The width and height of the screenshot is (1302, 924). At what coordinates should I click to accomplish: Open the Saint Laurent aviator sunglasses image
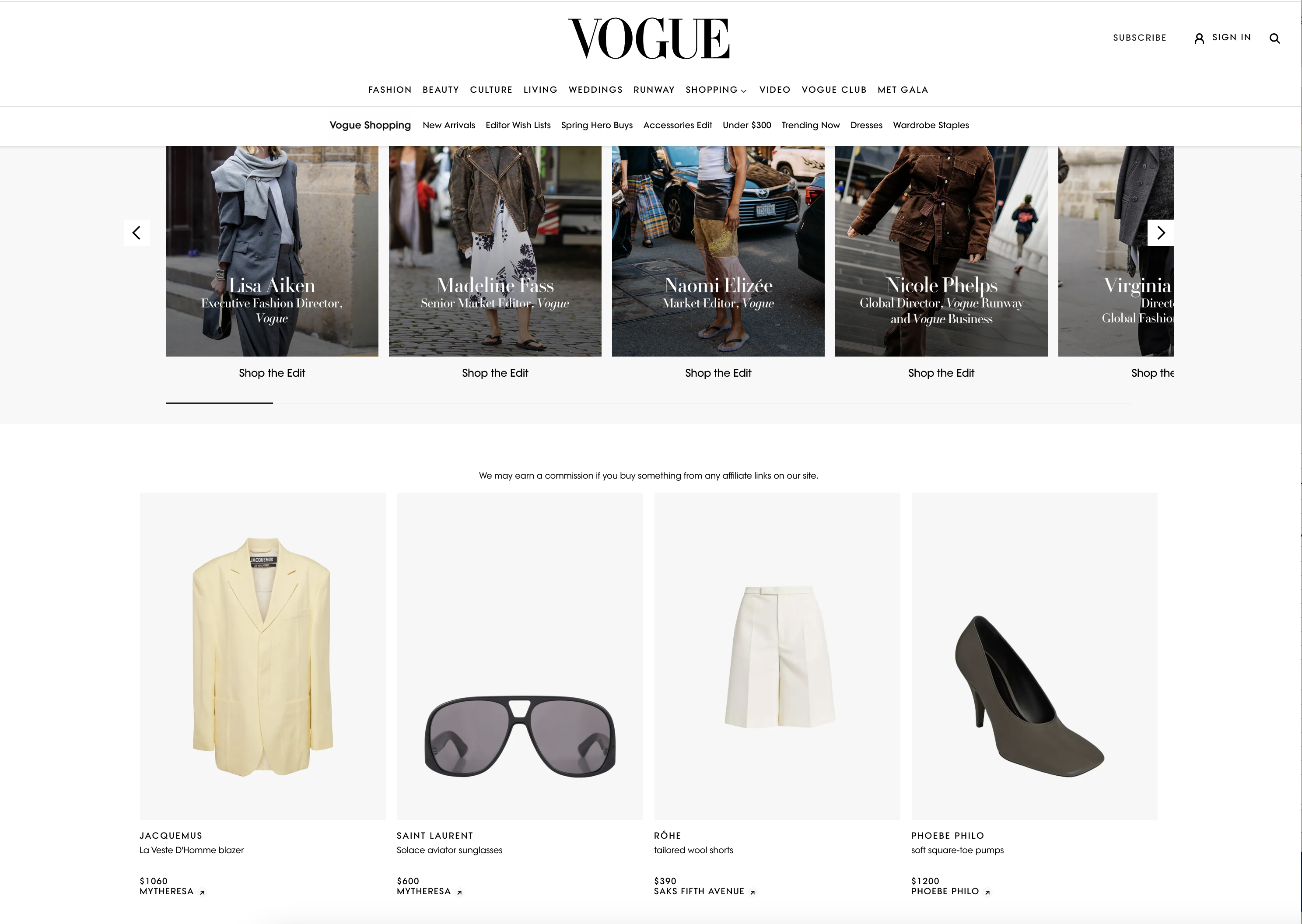tap(520, 656)
